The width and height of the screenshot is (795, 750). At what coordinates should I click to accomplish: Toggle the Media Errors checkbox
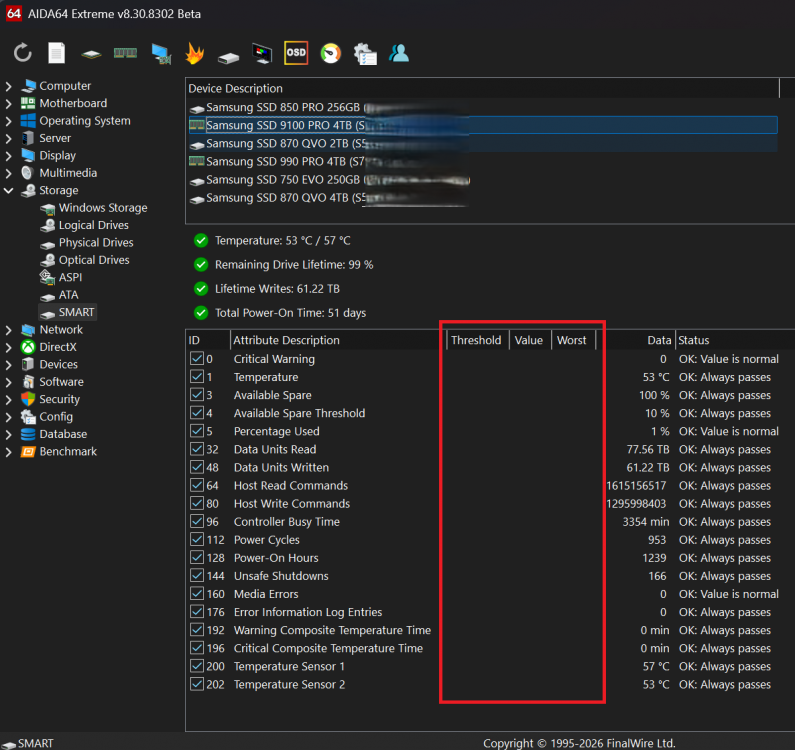[197, 594]
